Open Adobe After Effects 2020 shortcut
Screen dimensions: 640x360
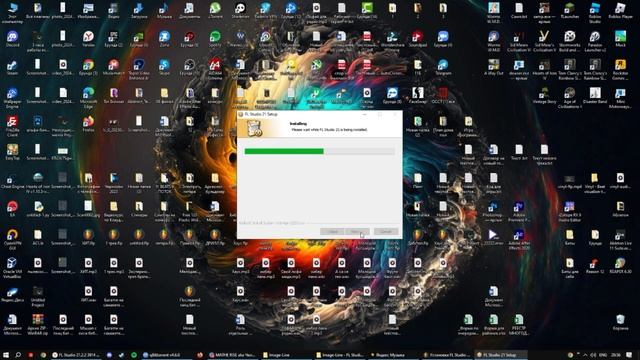point(519,240)
